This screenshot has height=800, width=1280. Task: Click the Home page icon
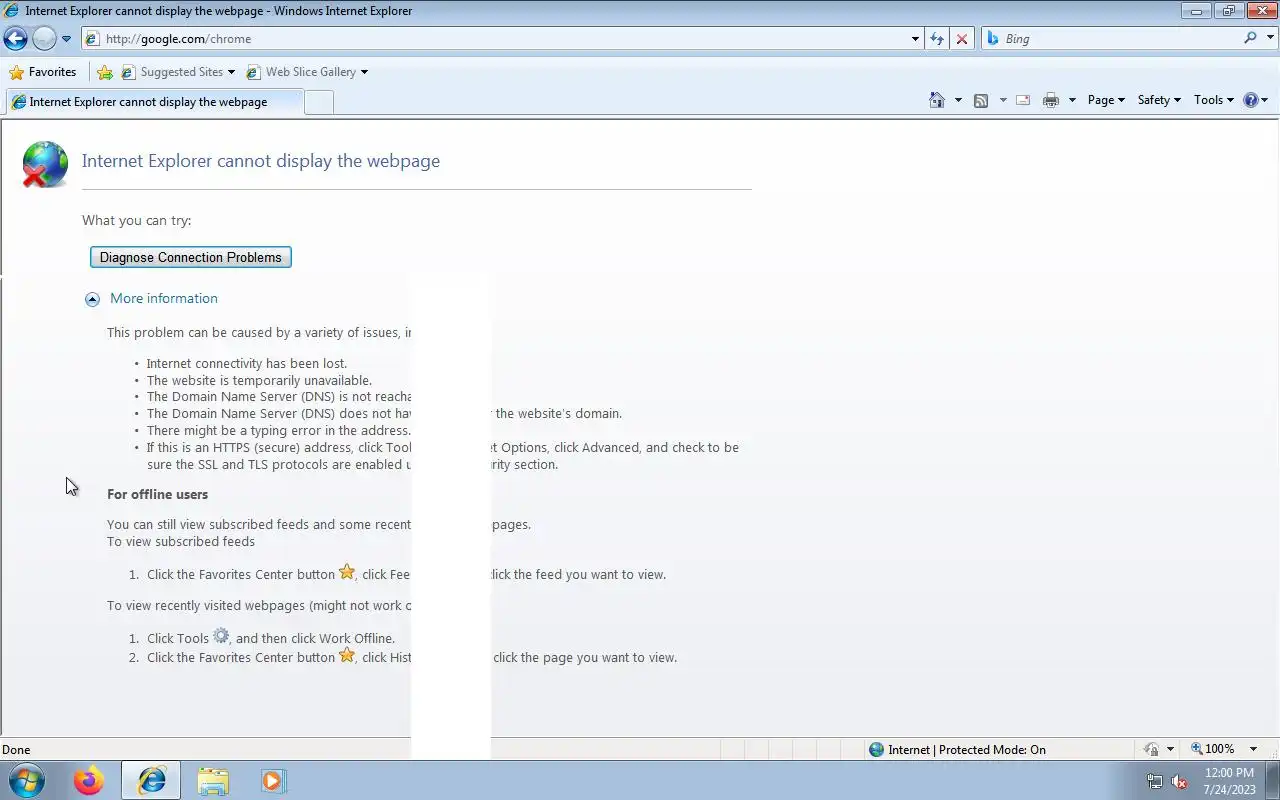click(x=937, y=100)
